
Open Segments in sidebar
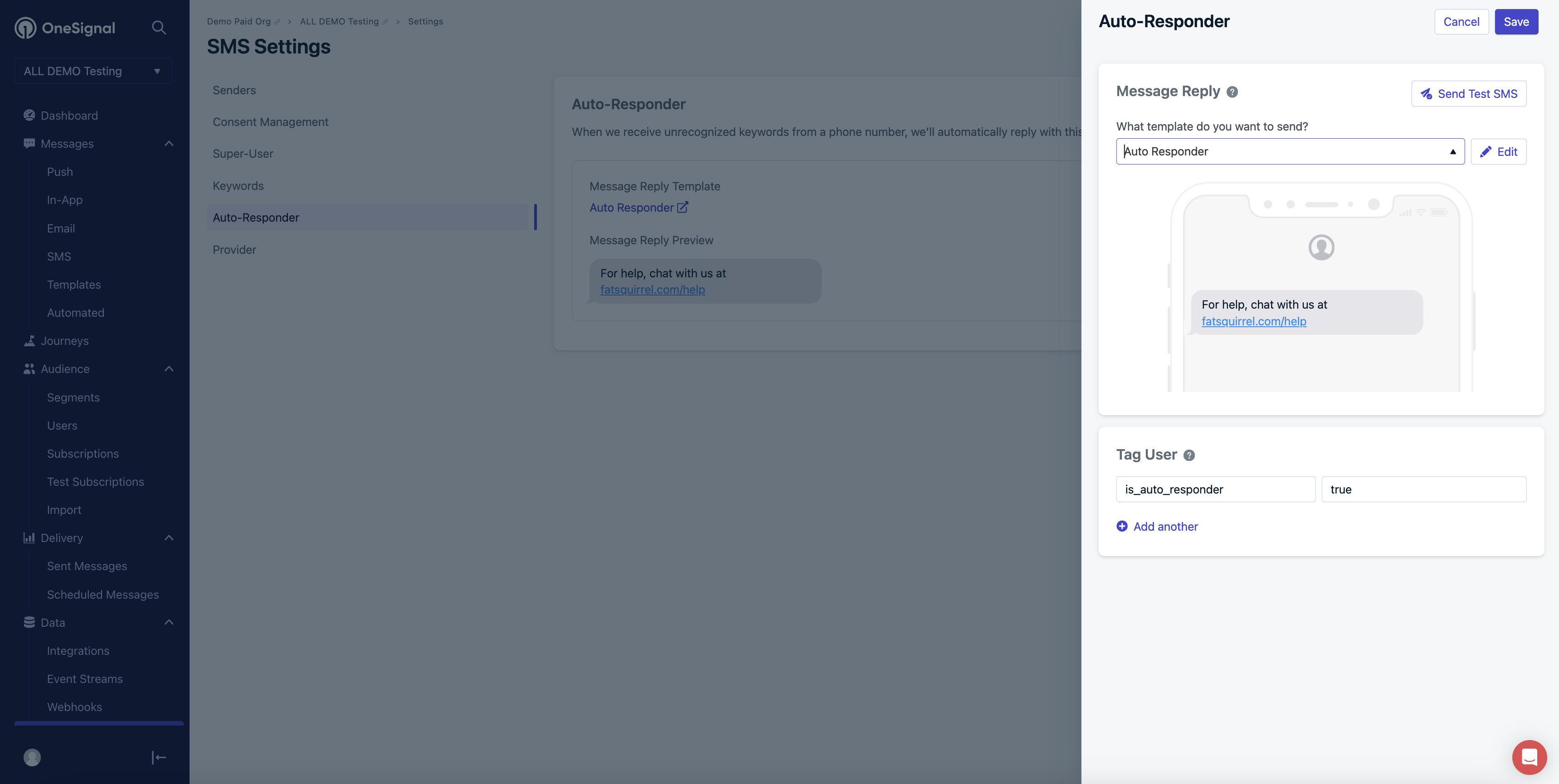pos(73,397)
